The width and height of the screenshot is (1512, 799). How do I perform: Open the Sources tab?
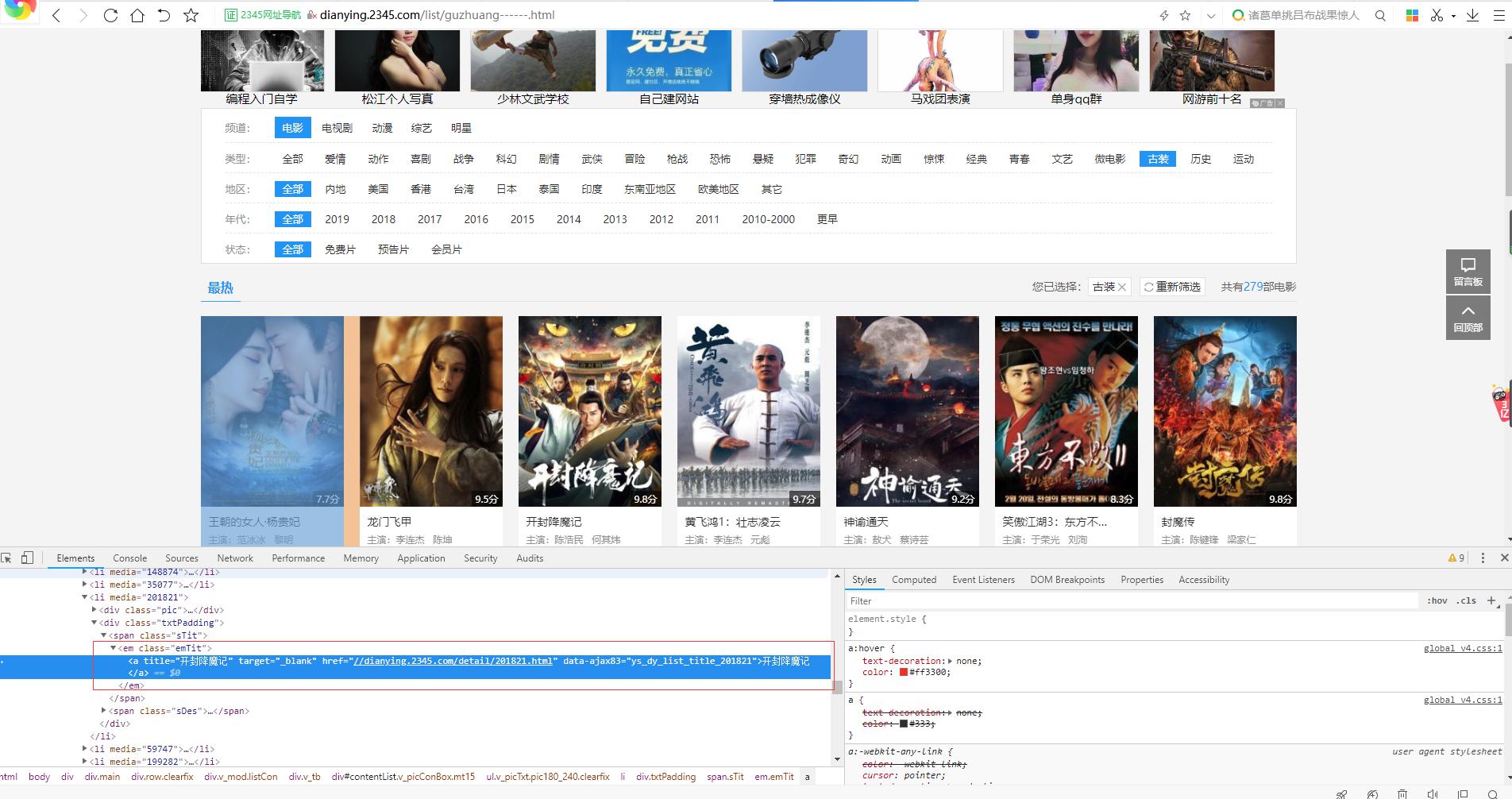182,558
